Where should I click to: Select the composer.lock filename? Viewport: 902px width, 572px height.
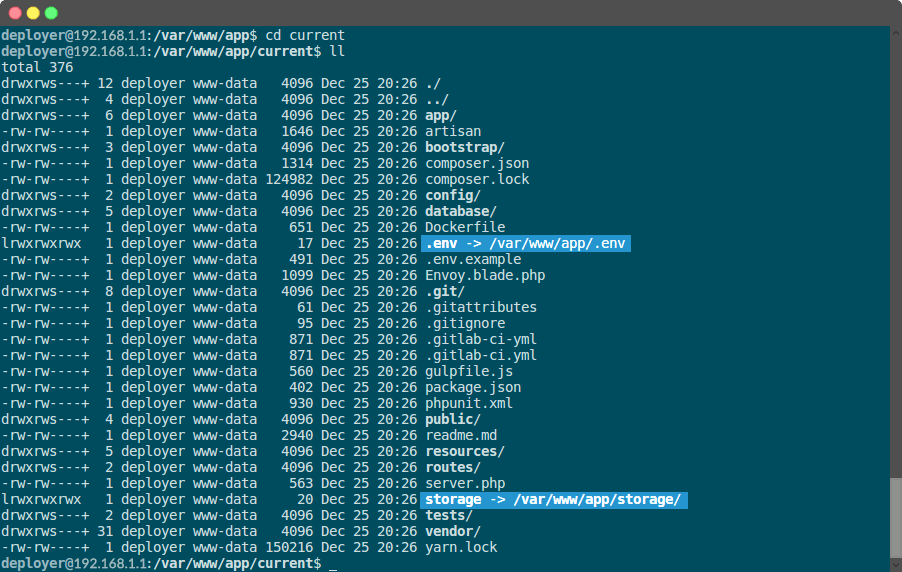click(x=477, y=179)
